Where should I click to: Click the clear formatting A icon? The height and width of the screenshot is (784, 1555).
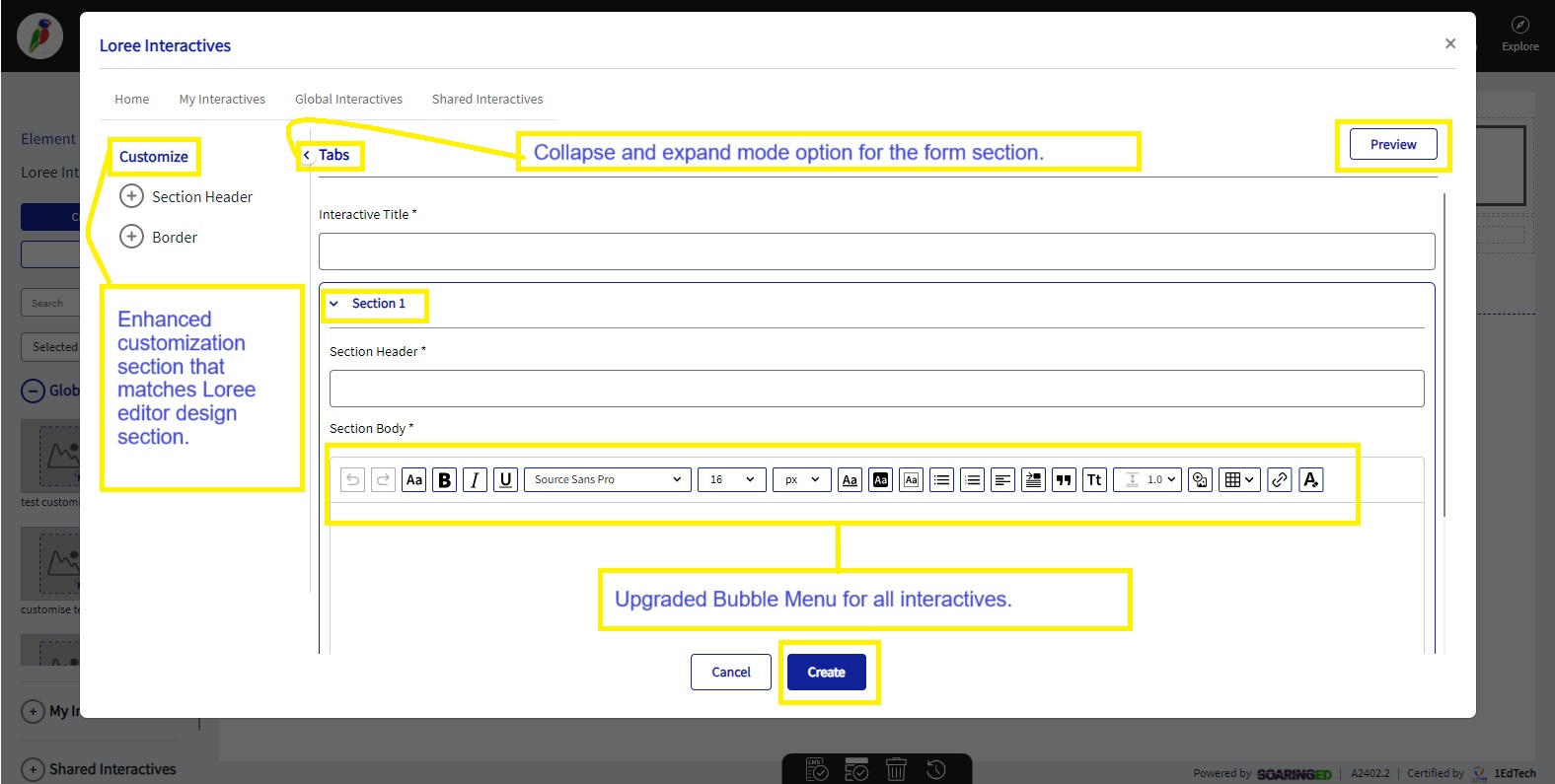1310,479
